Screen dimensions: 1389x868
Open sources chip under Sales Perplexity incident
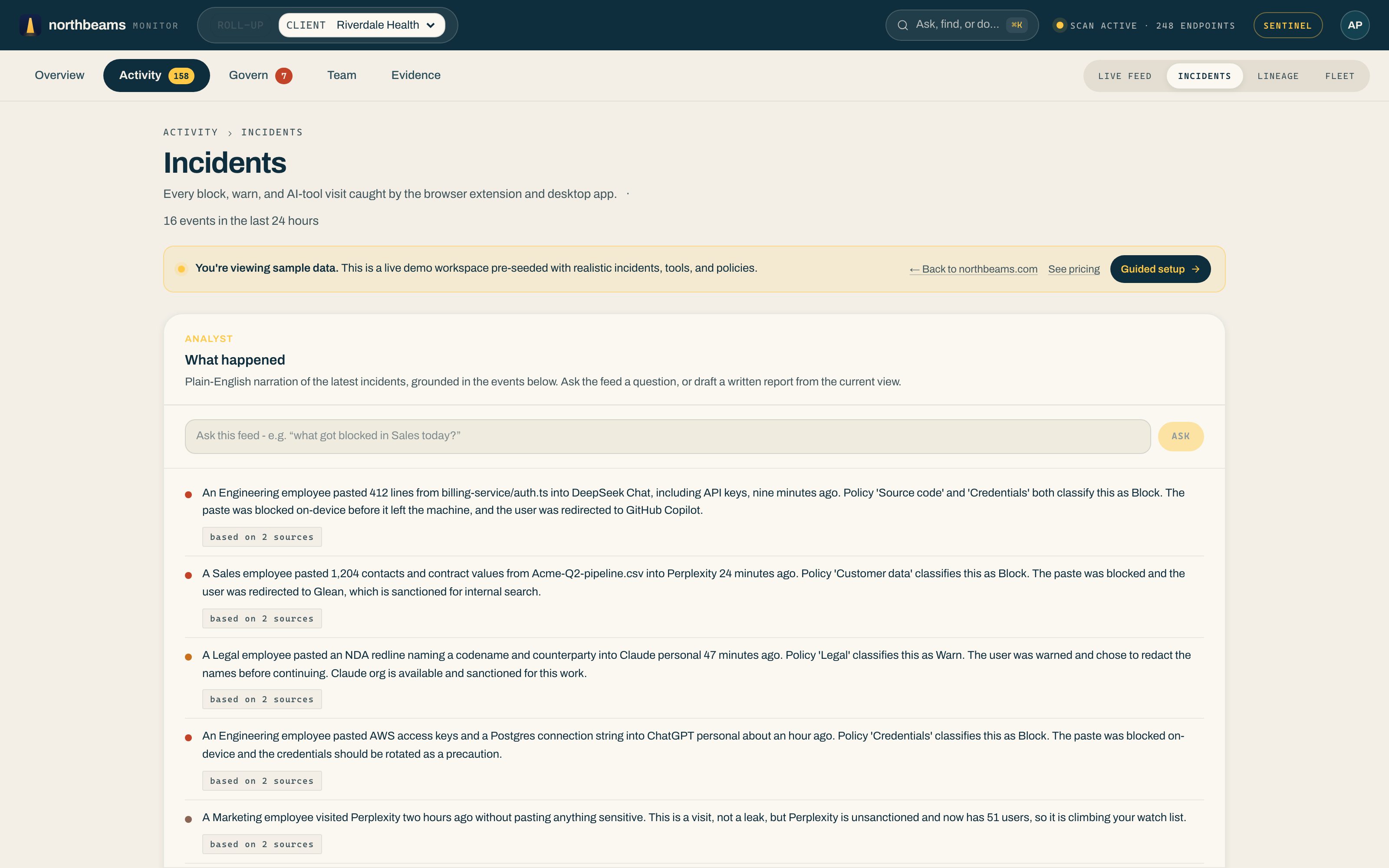pyautogui.click(x=262, y=618)
